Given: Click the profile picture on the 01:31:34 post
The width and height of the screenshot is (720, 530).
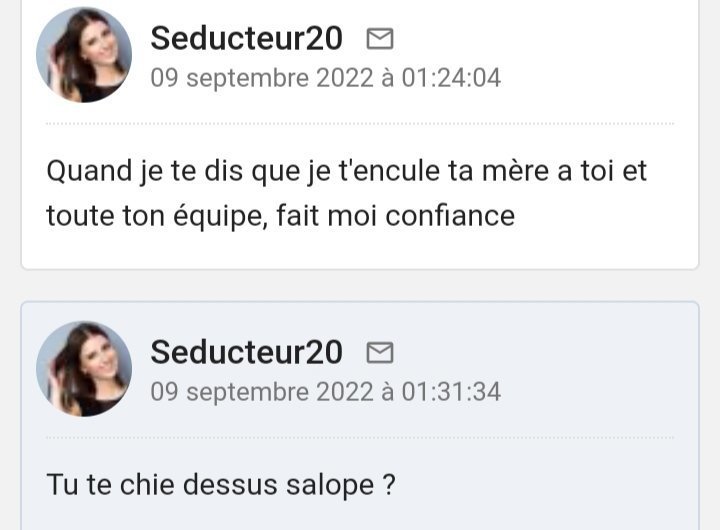Looking at the screenshot, I should (84, 368).
